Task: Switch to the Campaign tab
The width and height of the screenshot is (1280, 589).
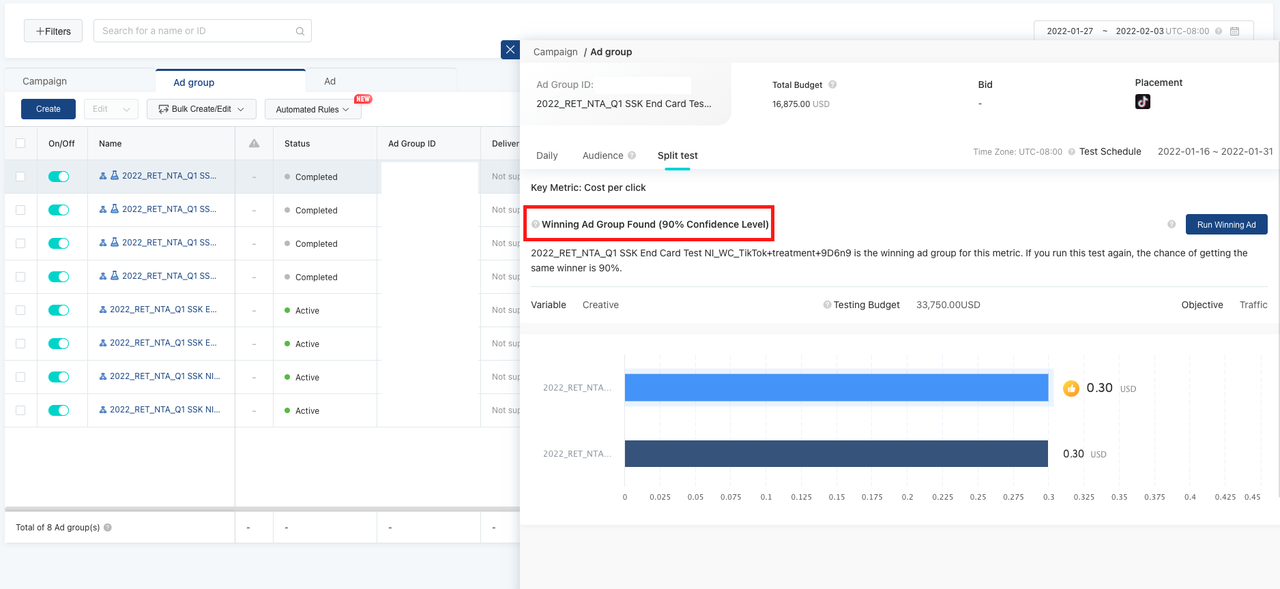Action: click(x=45, y=81)
